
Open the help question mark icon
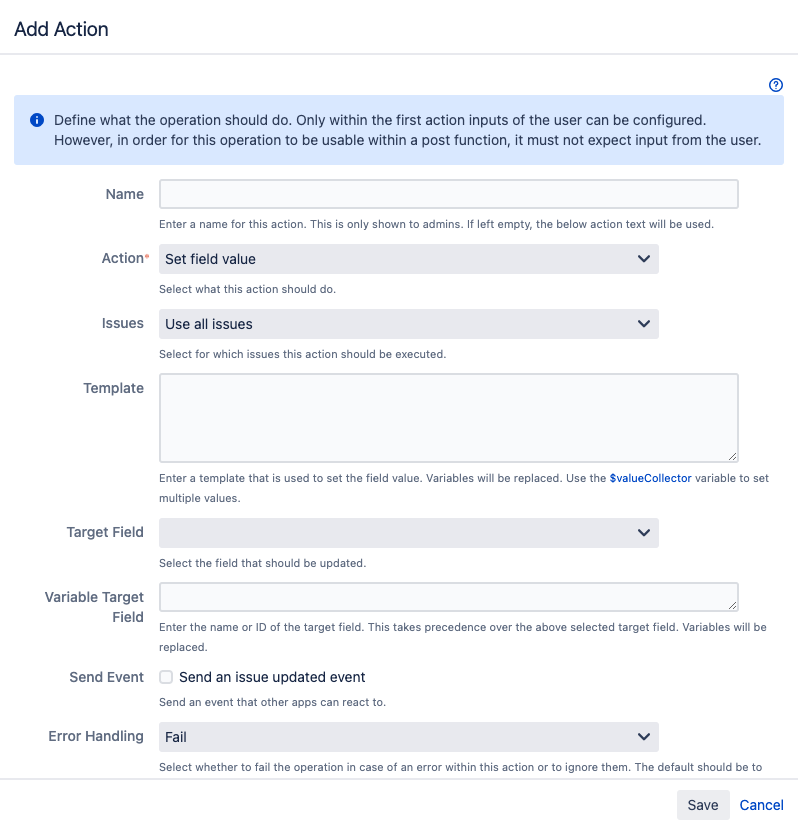(776, 86)
